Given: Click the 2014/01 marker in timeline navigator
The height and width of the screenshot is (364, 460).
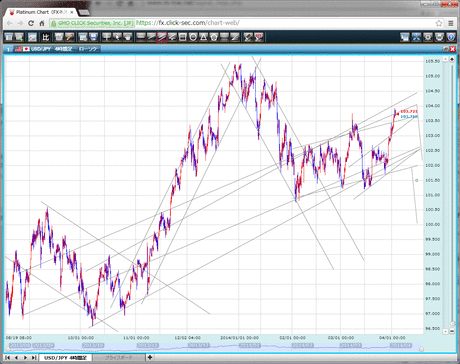Looking at the screenshot, I should [x=250, y=345].
